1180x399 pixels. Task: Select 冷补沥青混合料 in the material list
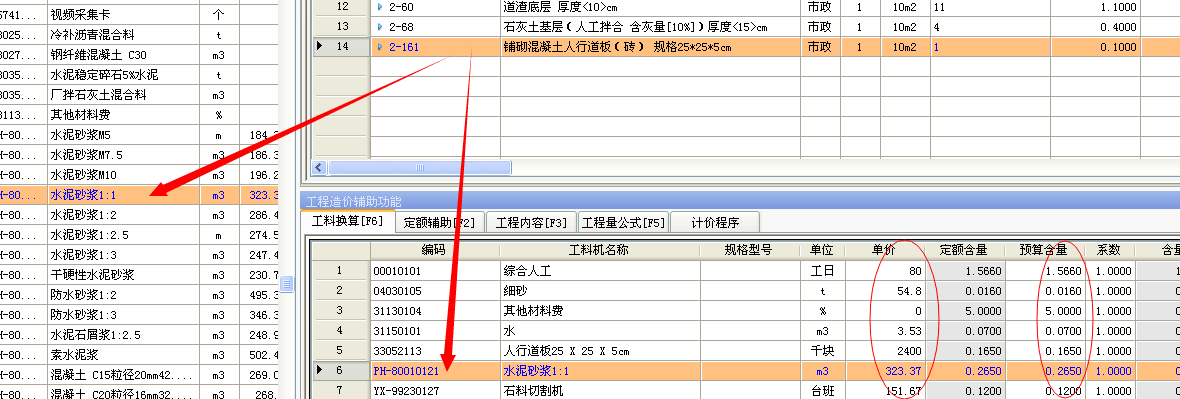[x=92, y=35]
